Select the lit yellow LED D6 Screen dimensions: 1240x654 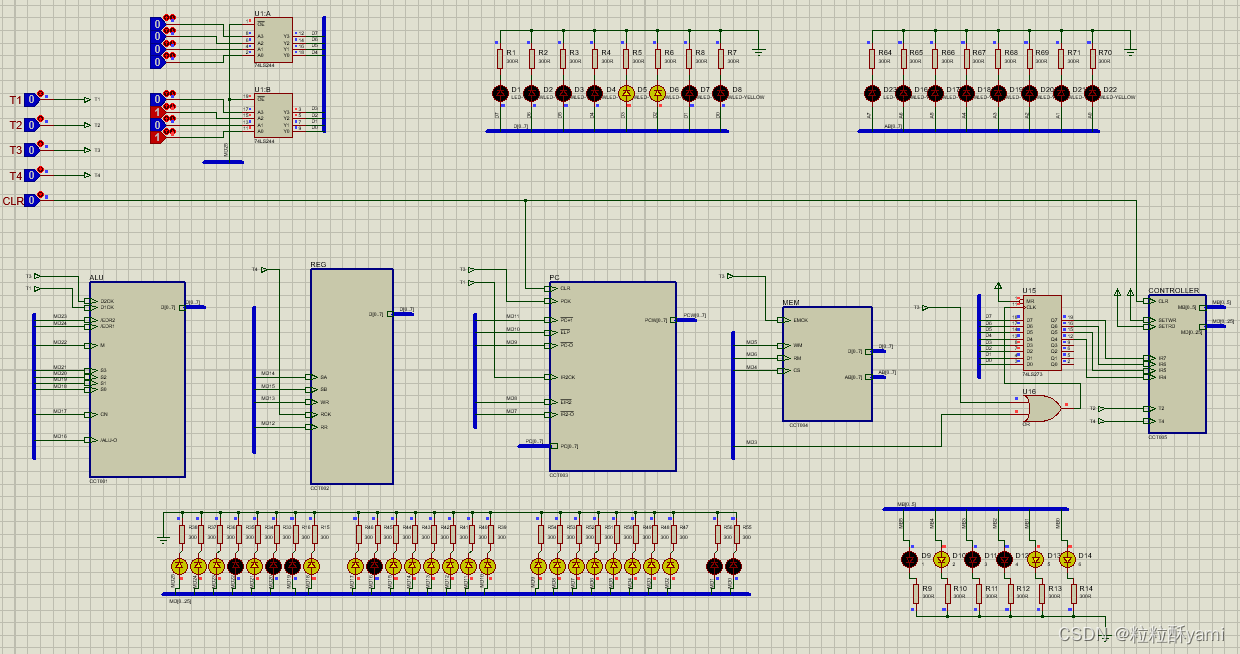point(657,93)
